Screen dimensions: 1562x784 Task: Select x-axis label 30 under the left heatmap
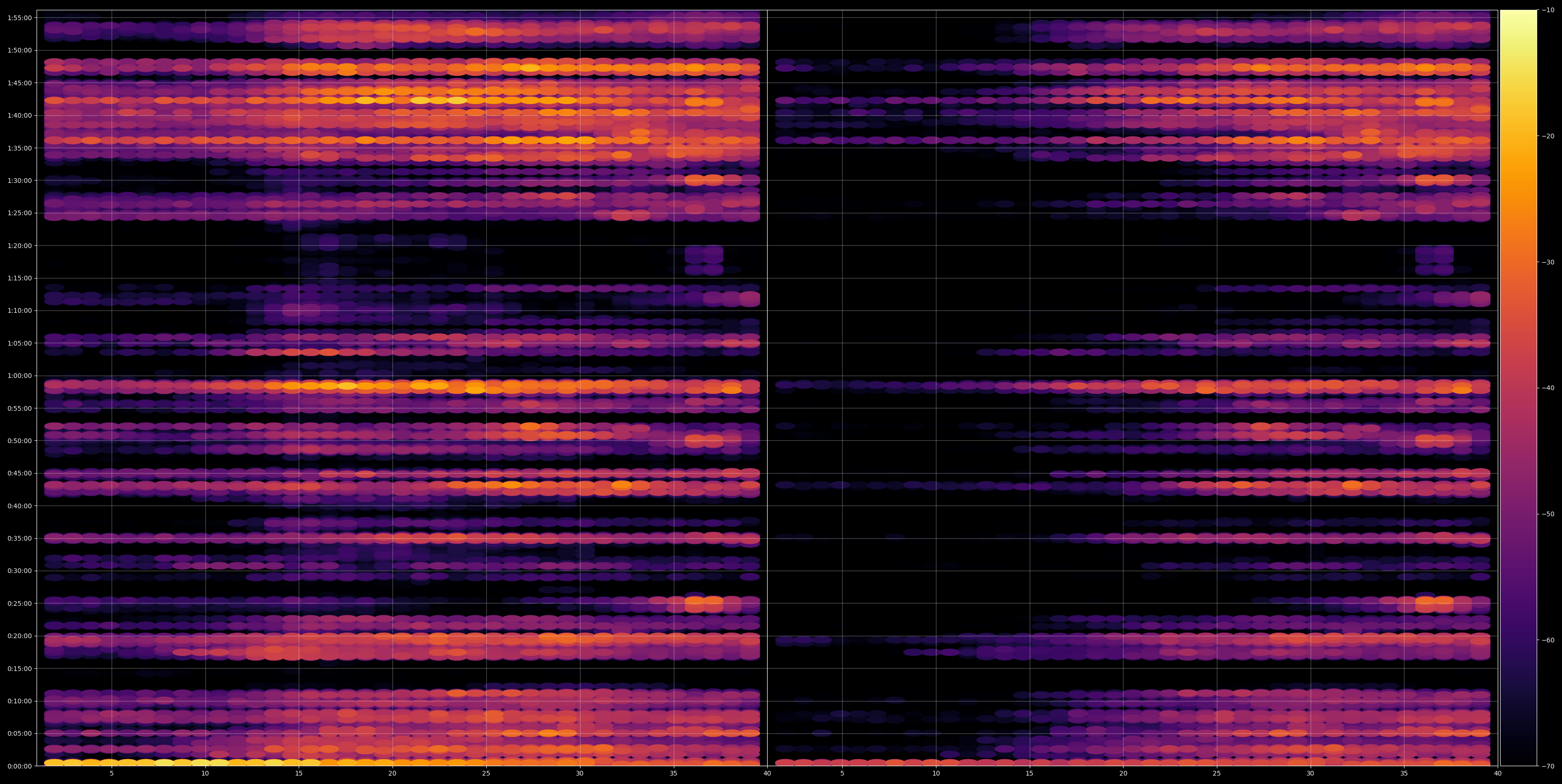tap(580, 774)
